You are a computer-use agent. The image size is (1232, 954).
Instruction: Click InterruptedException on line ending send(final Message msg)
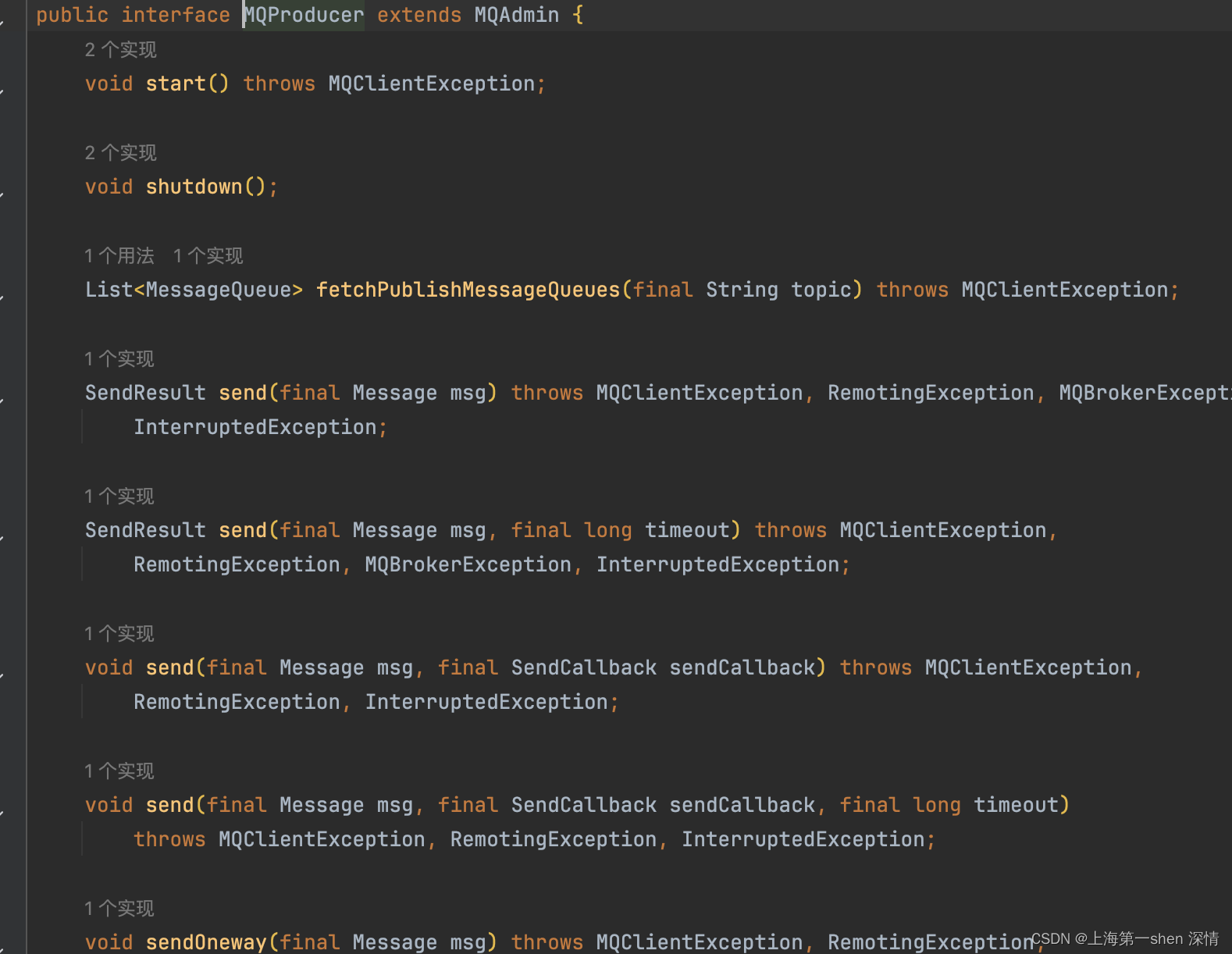(x=255, y=427)
